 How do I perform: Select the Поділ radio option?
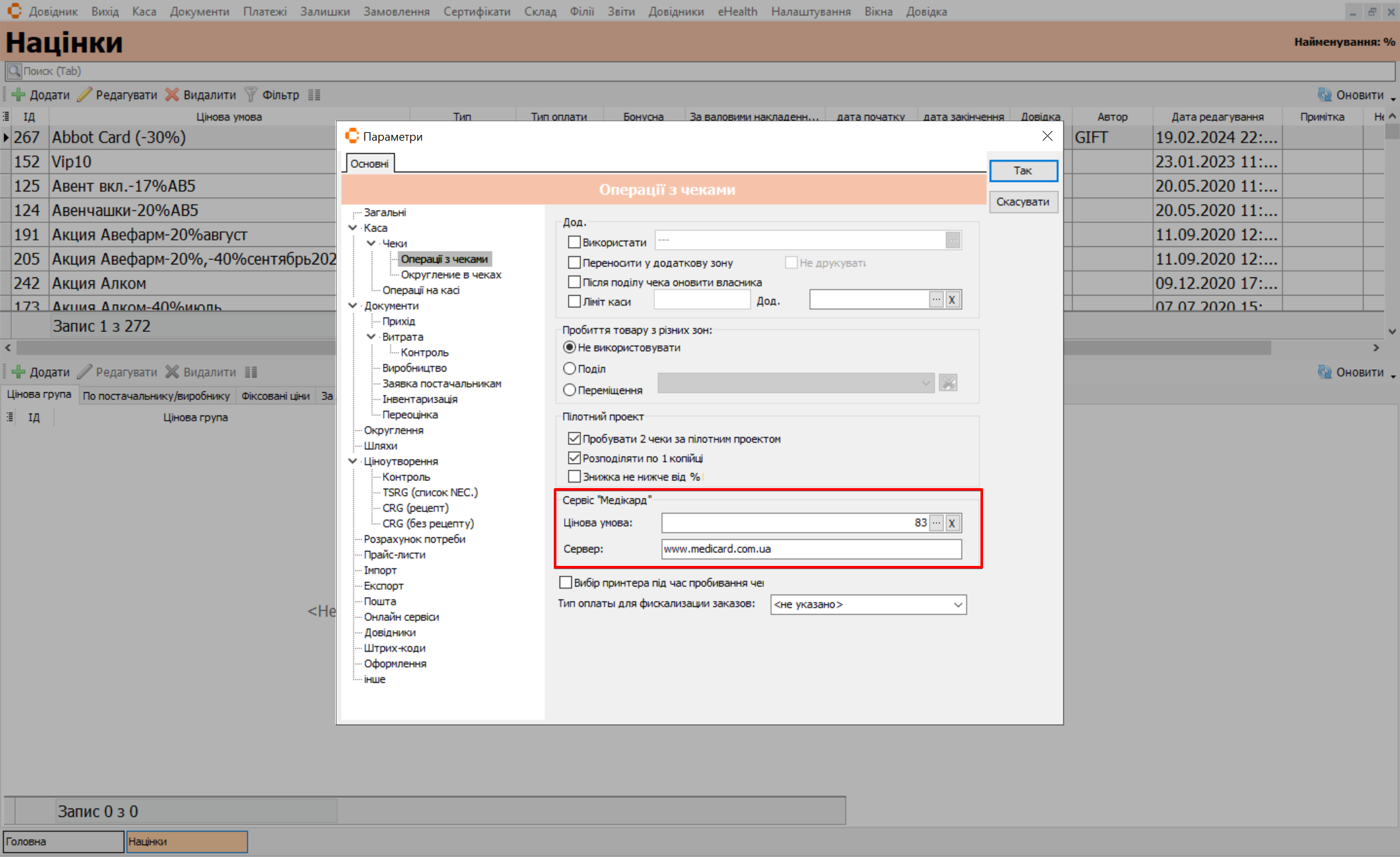[569, 369]
